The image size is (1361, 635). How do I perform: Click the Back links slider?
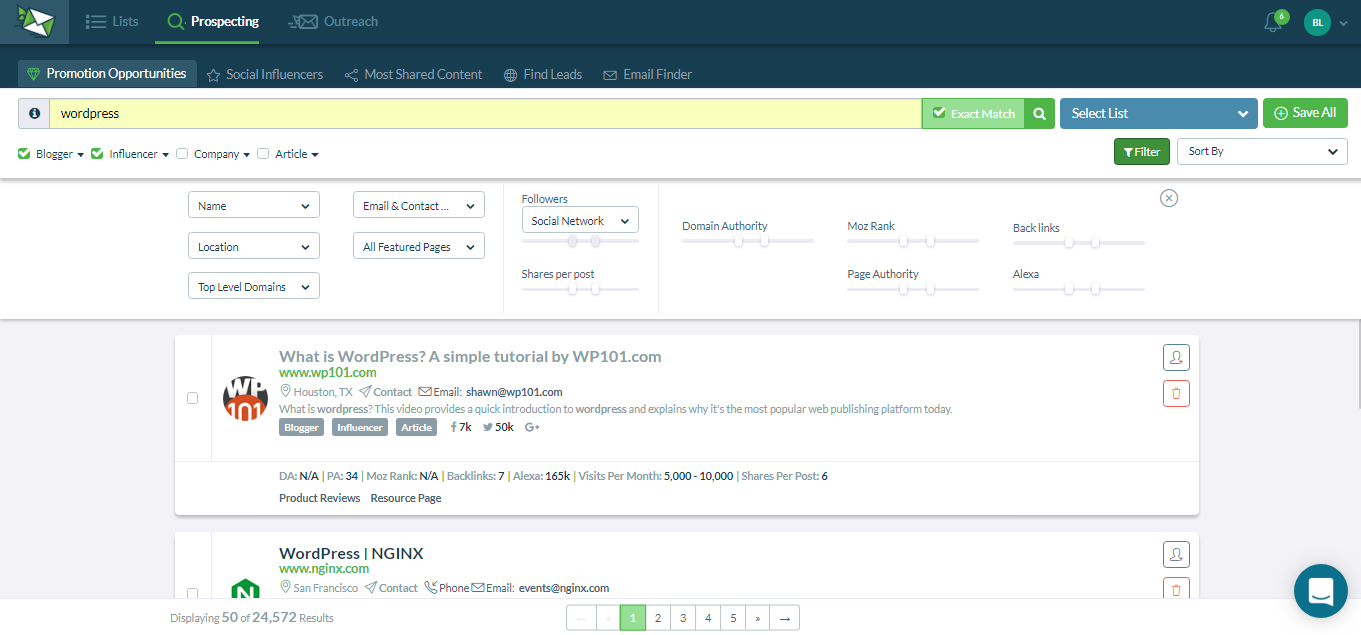(1079, 242)
